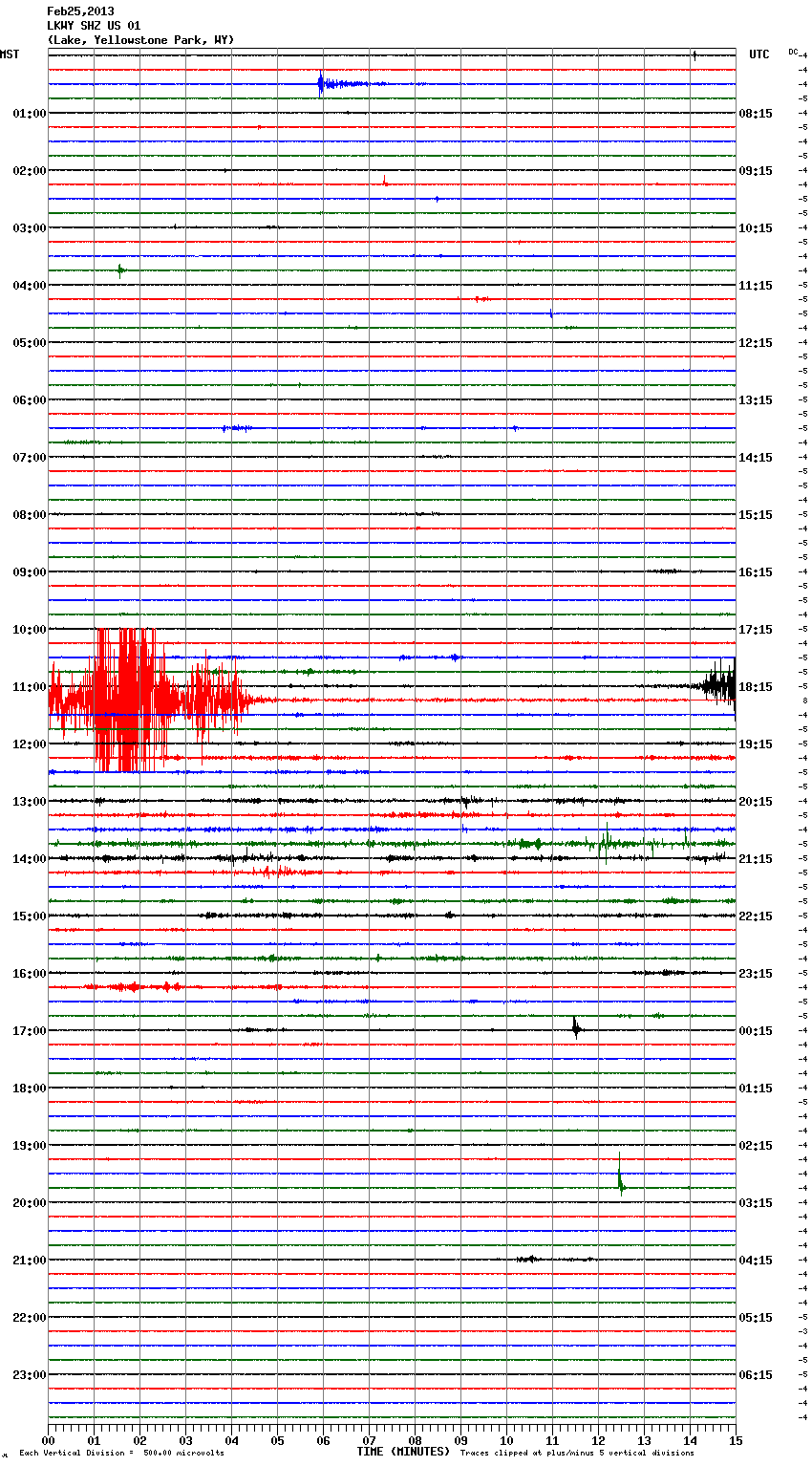Click the 04:15 UTC time label
Screen dimensions: 812x1466
[756, 1261]
